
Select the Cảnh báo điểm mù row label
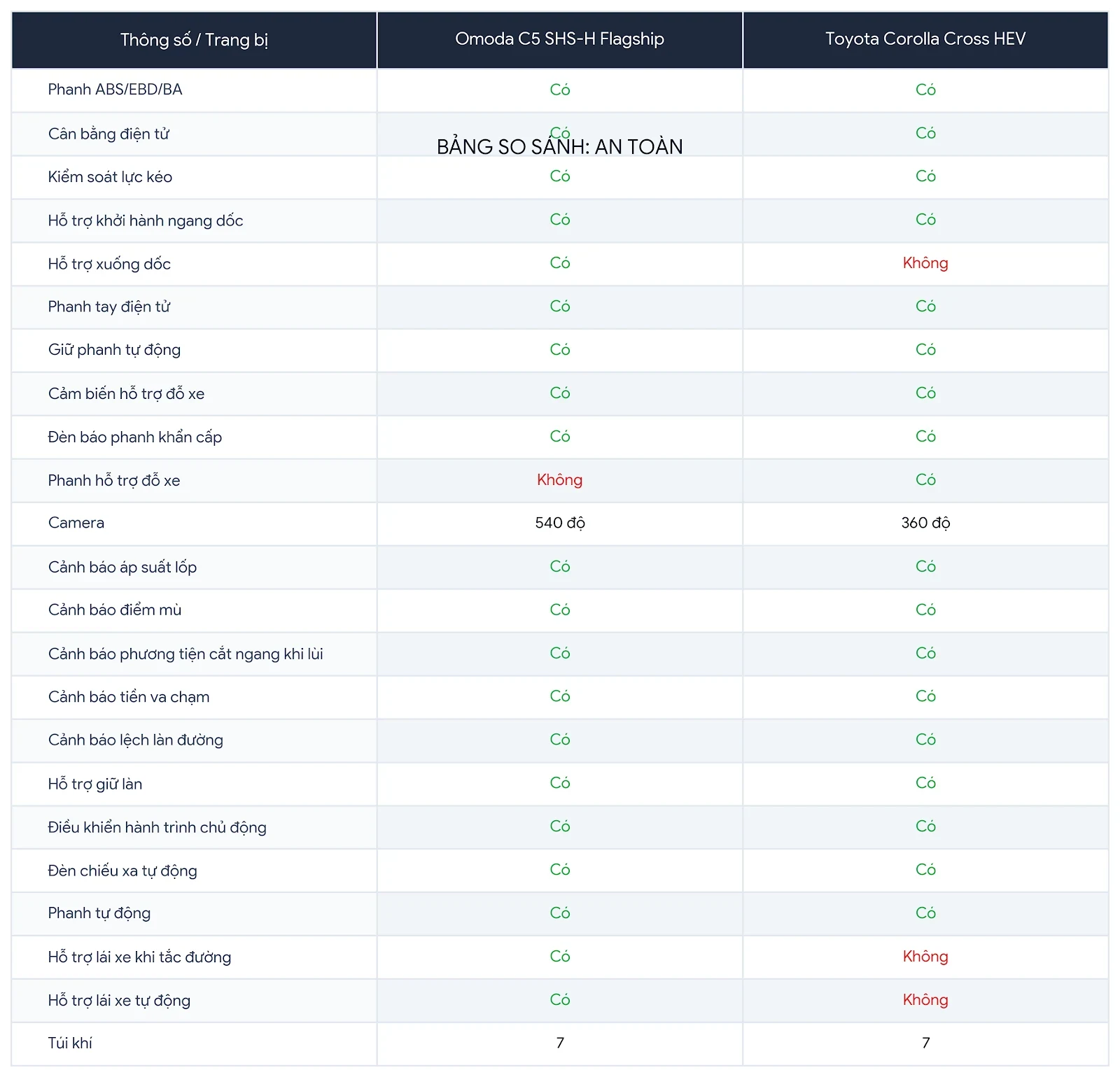click(115, 610)
